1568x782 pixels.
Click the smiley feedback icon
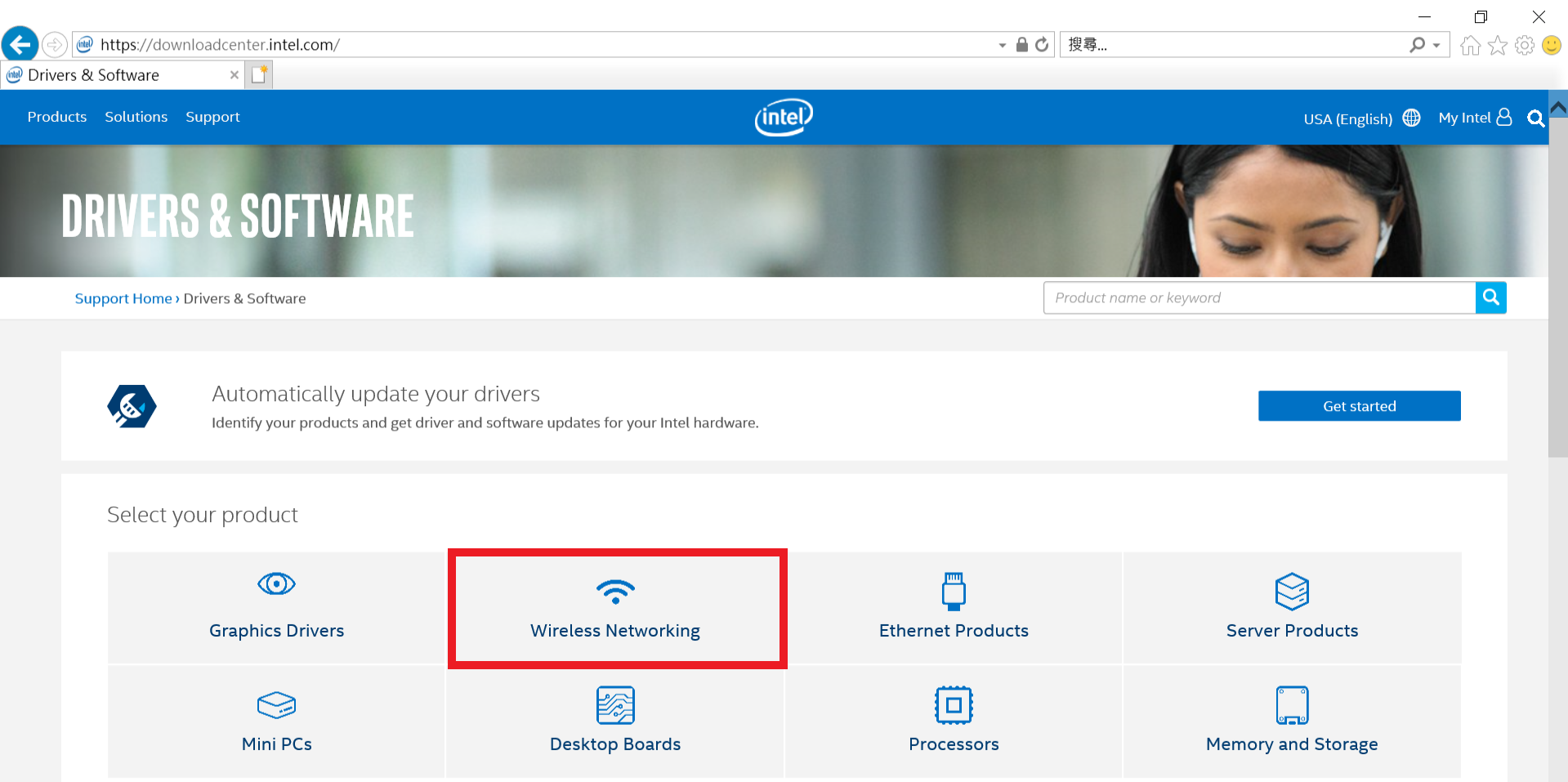(x=1552, y=45)
